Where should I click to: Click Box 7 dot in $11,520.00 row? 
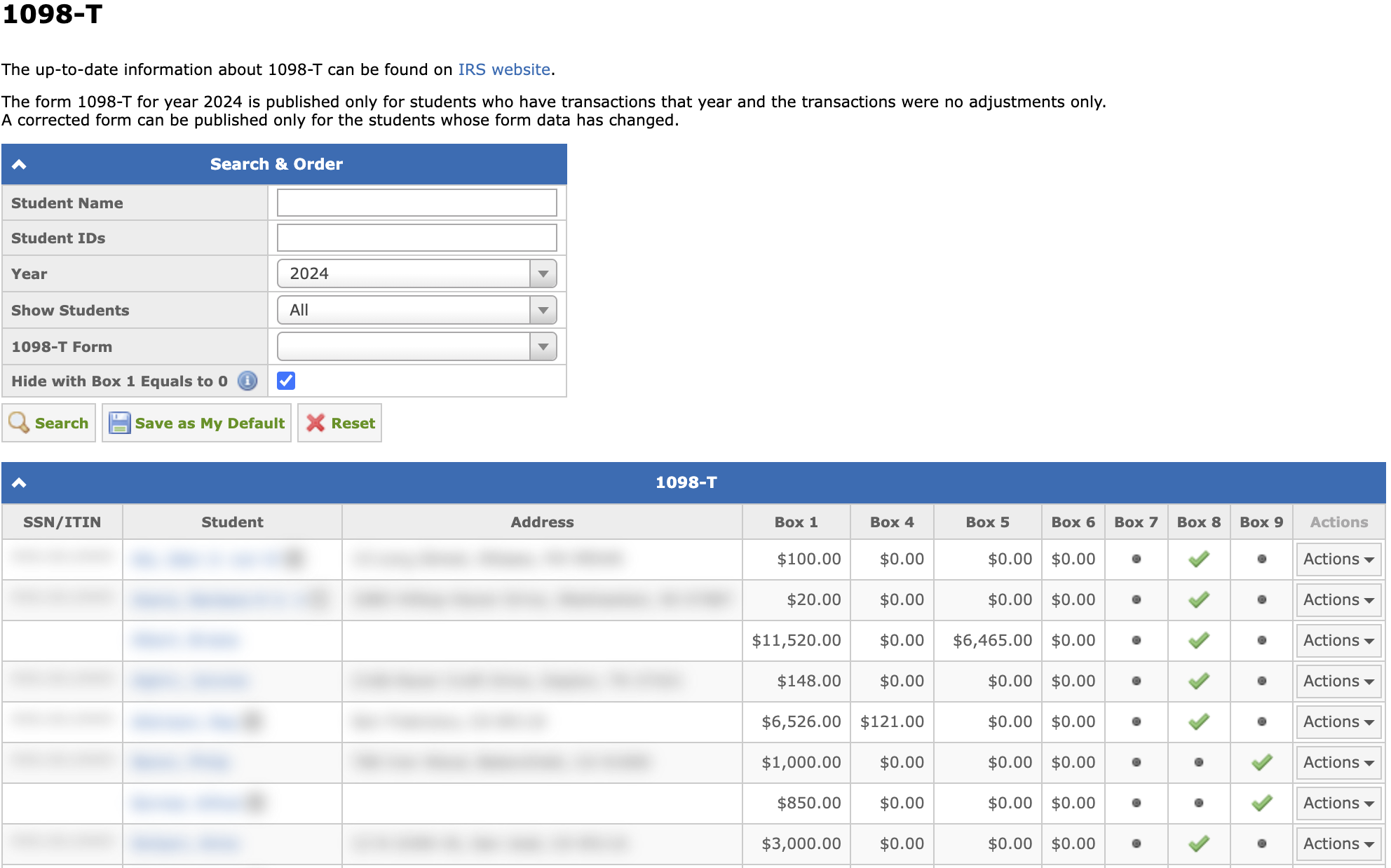(1136, 640)
